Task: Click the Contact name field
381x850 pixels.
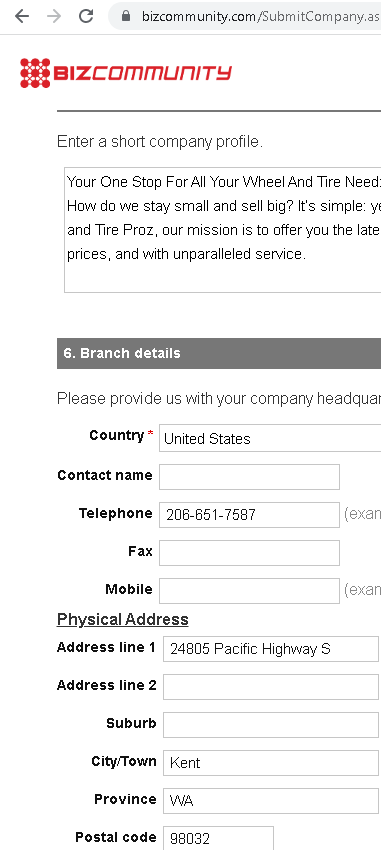Action: point(249,477)
